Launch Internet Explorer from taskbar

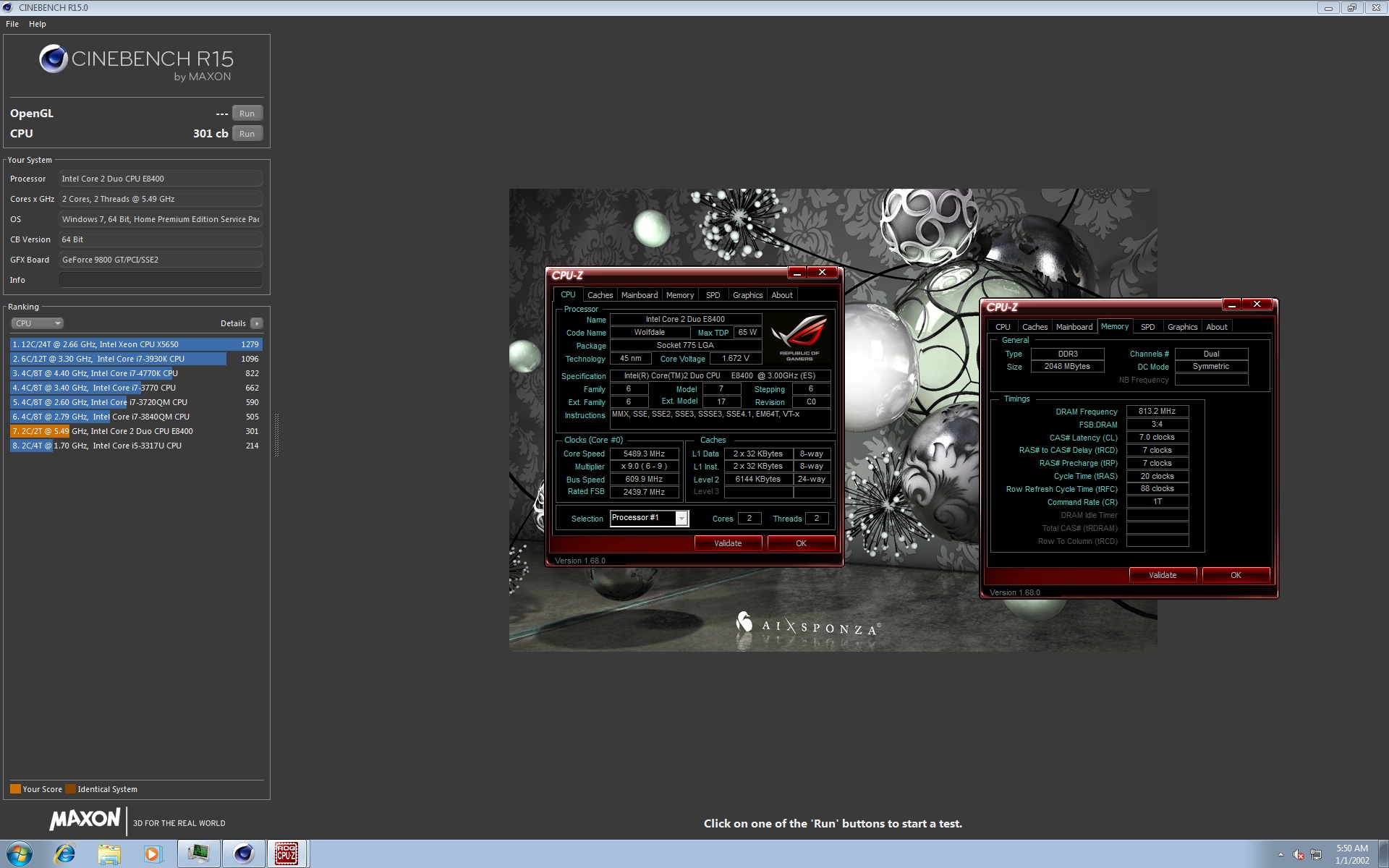pos(65,854)
